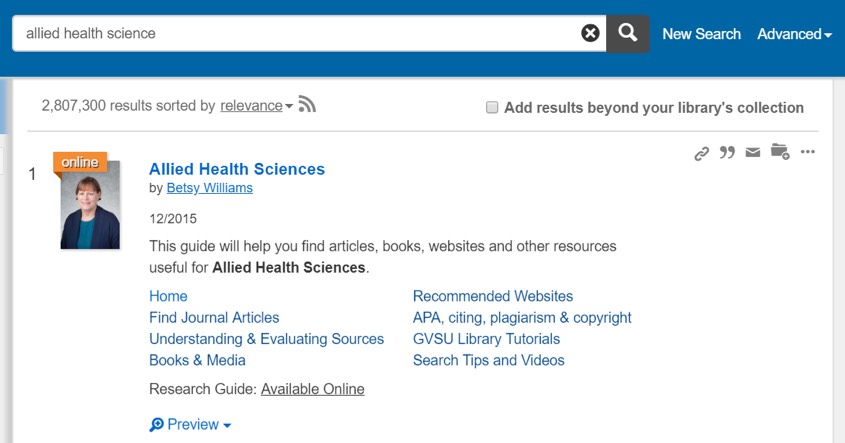Check Add results beyond your library's collection
This screenshot has width=845, height=443.
[x=492, y=107]
